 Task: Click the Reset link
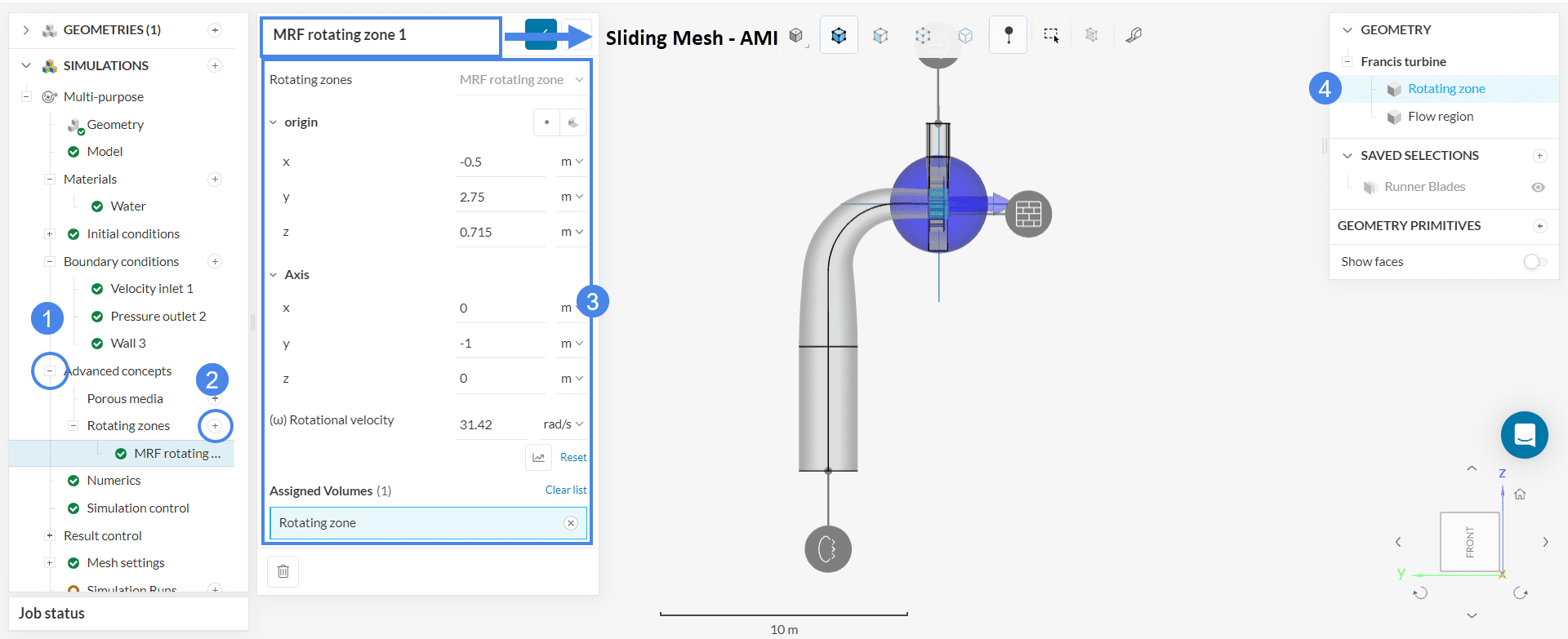pyautogui.click(x=573, y=458)
